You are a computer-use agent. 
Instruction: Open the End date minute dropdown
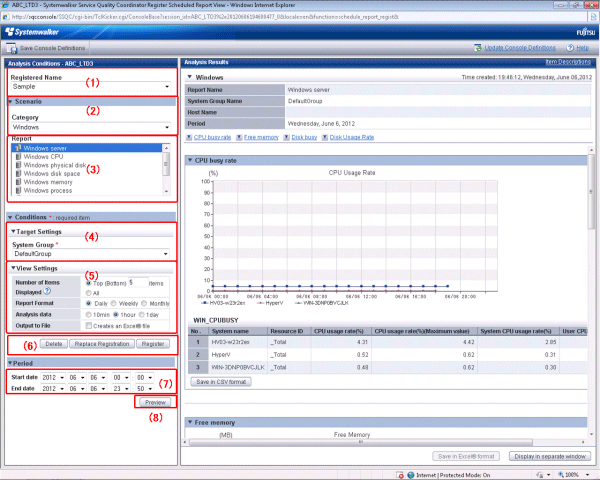tap(145, 389)
